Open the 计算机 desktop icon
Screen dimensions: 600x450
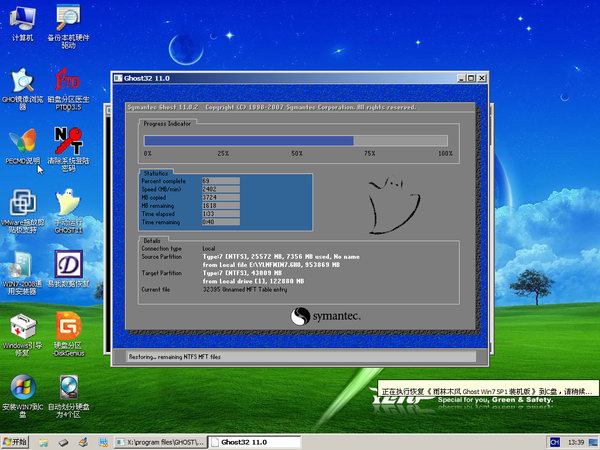(22, 17)
